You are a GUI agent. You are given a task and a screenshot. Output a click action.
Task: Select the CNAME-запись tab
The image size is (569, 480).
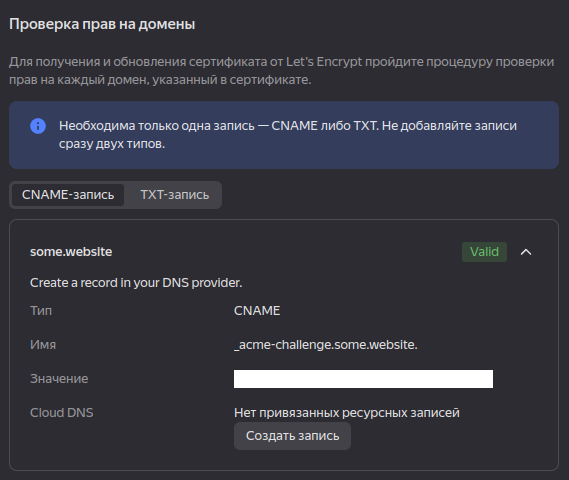click(68, 195)
